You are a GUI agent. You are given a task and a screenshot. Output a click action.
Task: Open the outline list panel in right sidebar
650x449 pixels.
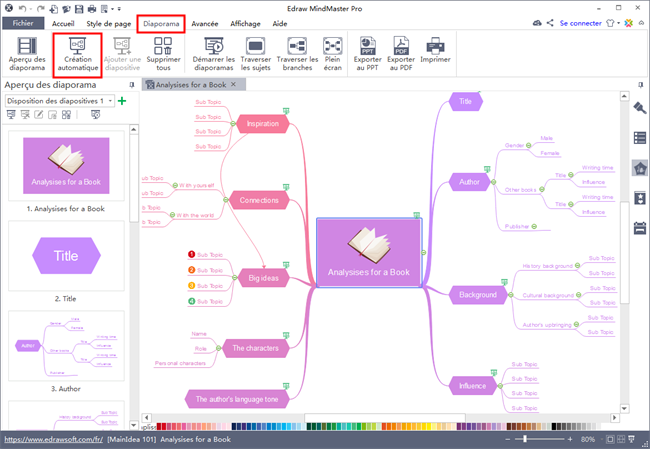[x=640, y=138]
